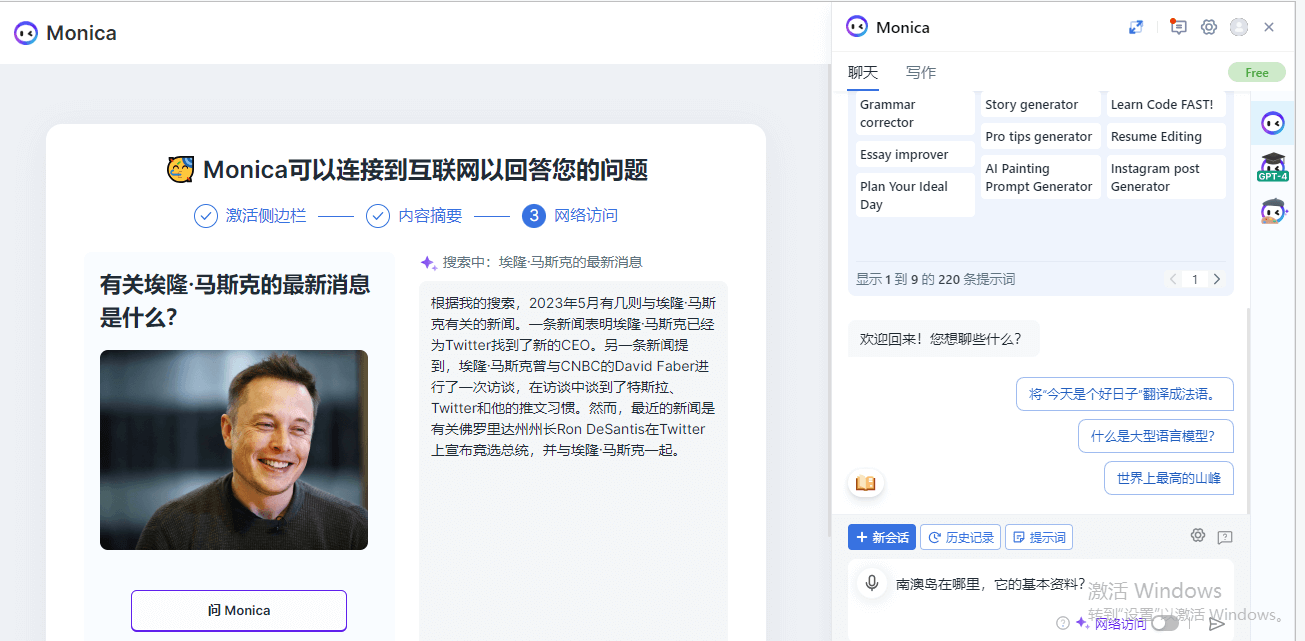1305x641 pixels.
Task: Start a new chat with 新会话
Action: tap(881, 537)
